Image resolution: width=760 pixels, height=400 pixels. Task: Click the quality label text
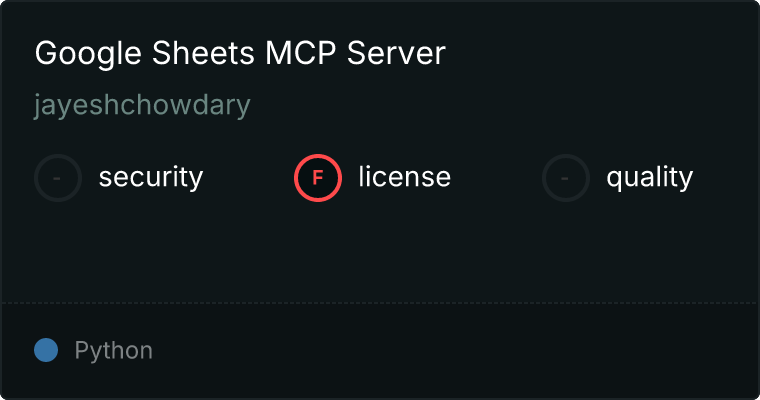click(x=649, y=177)
